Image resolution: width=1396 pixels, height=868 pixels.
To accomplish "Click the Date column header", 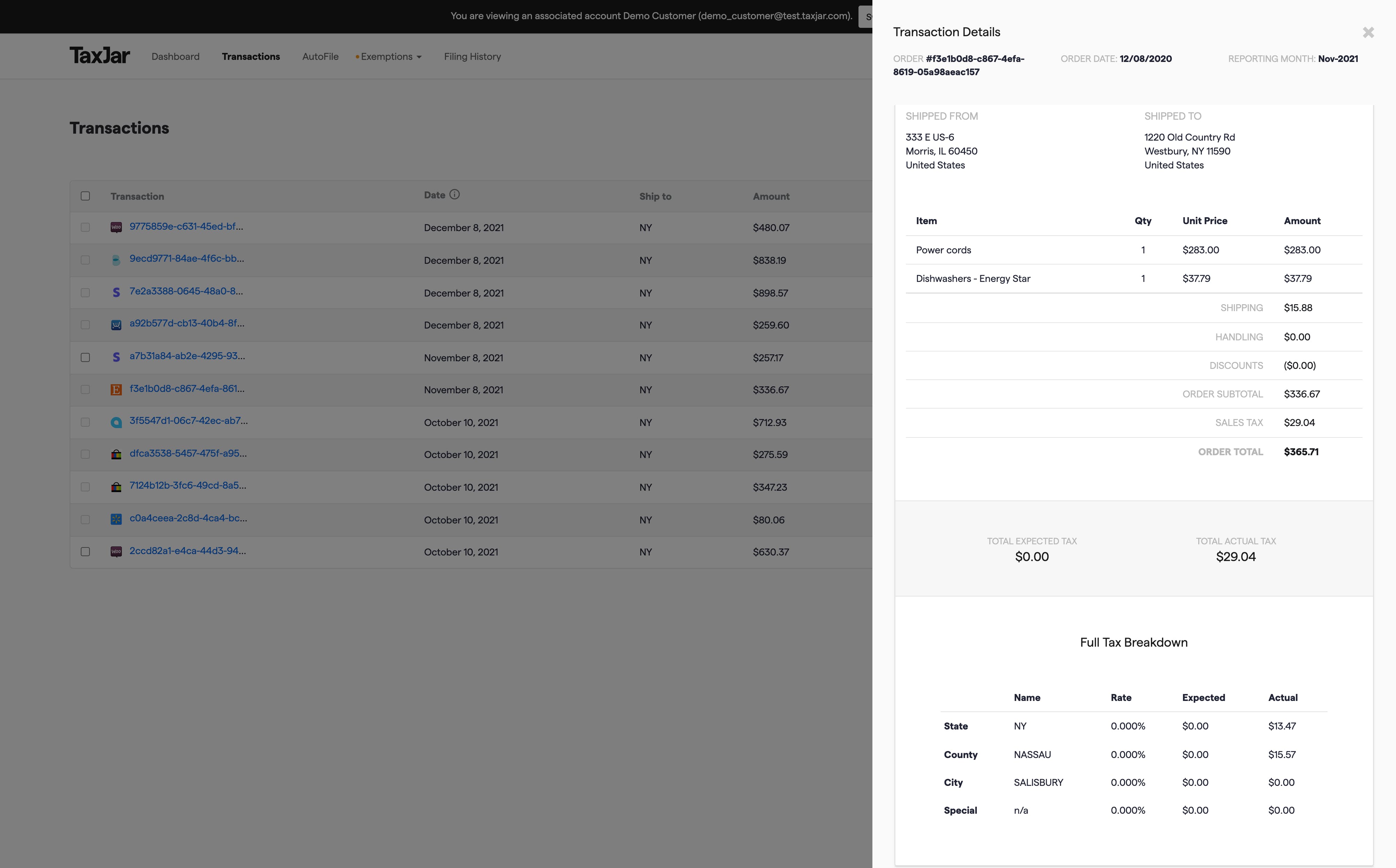I will coord(435,195).
